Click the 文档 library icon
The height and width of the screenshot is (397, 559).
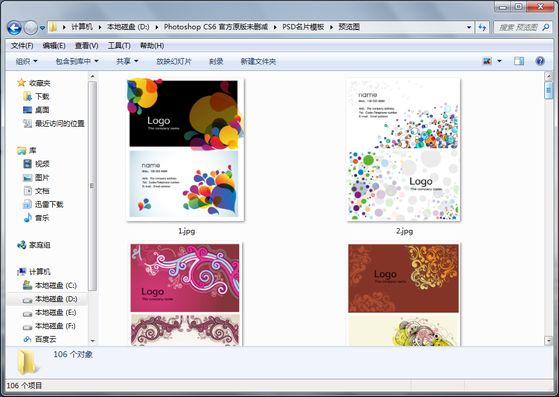pos(27,191)
